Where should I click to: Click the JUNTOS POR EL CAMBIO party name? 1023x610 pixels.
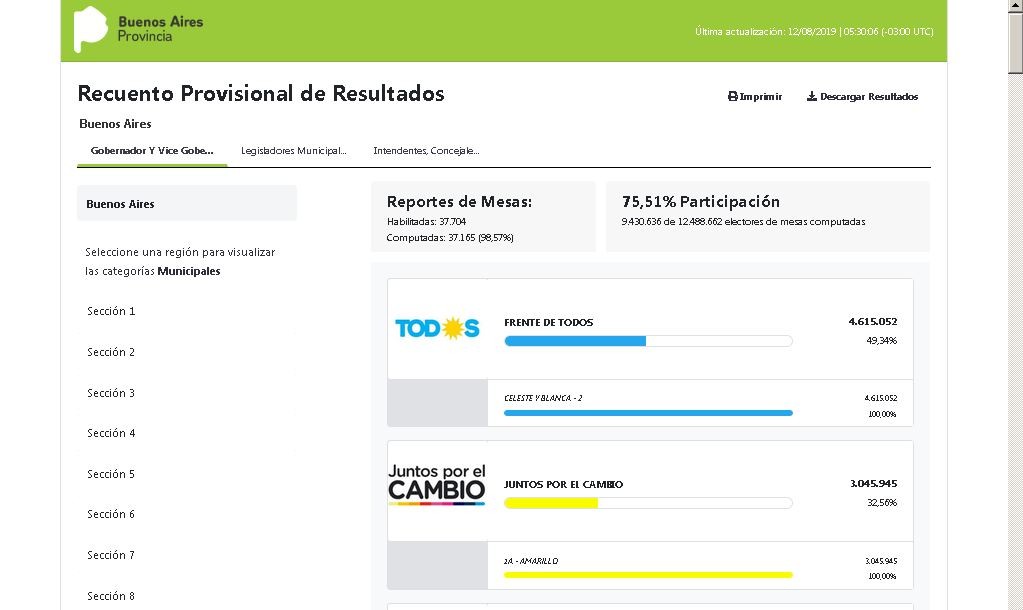(x=564, y=485)
